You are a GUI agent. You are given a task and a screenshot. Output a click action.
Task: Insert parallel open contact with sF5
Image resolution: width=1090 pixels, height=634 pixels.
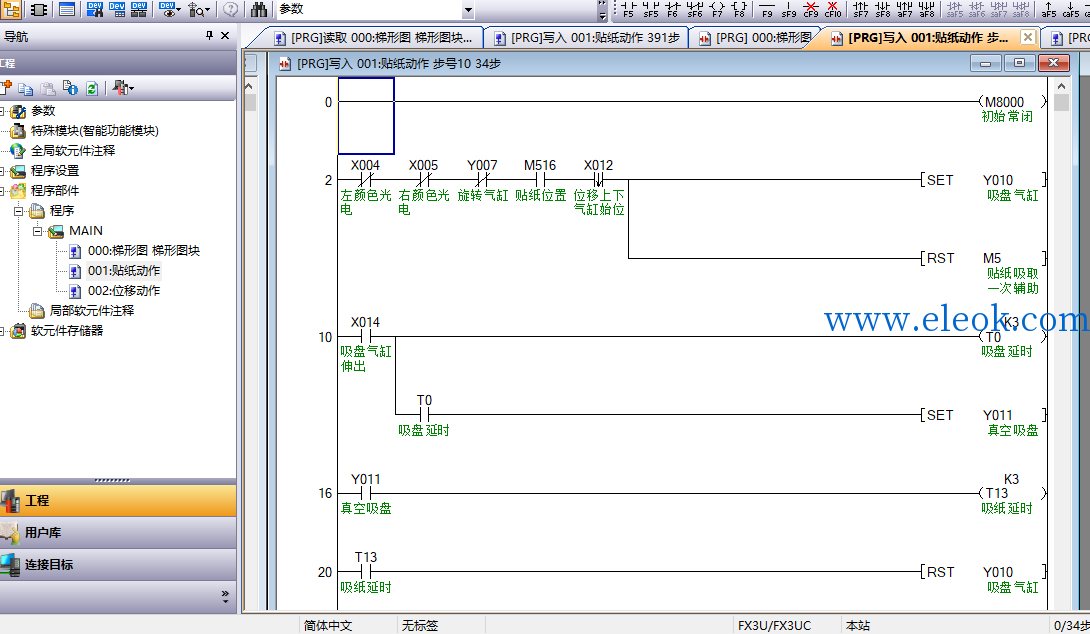tap(650, 9)
